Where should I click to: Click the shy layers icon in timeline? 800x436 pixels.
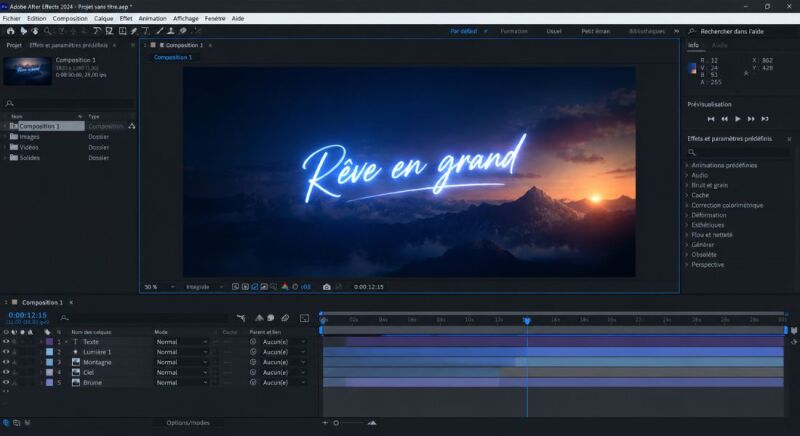(259, 318)
